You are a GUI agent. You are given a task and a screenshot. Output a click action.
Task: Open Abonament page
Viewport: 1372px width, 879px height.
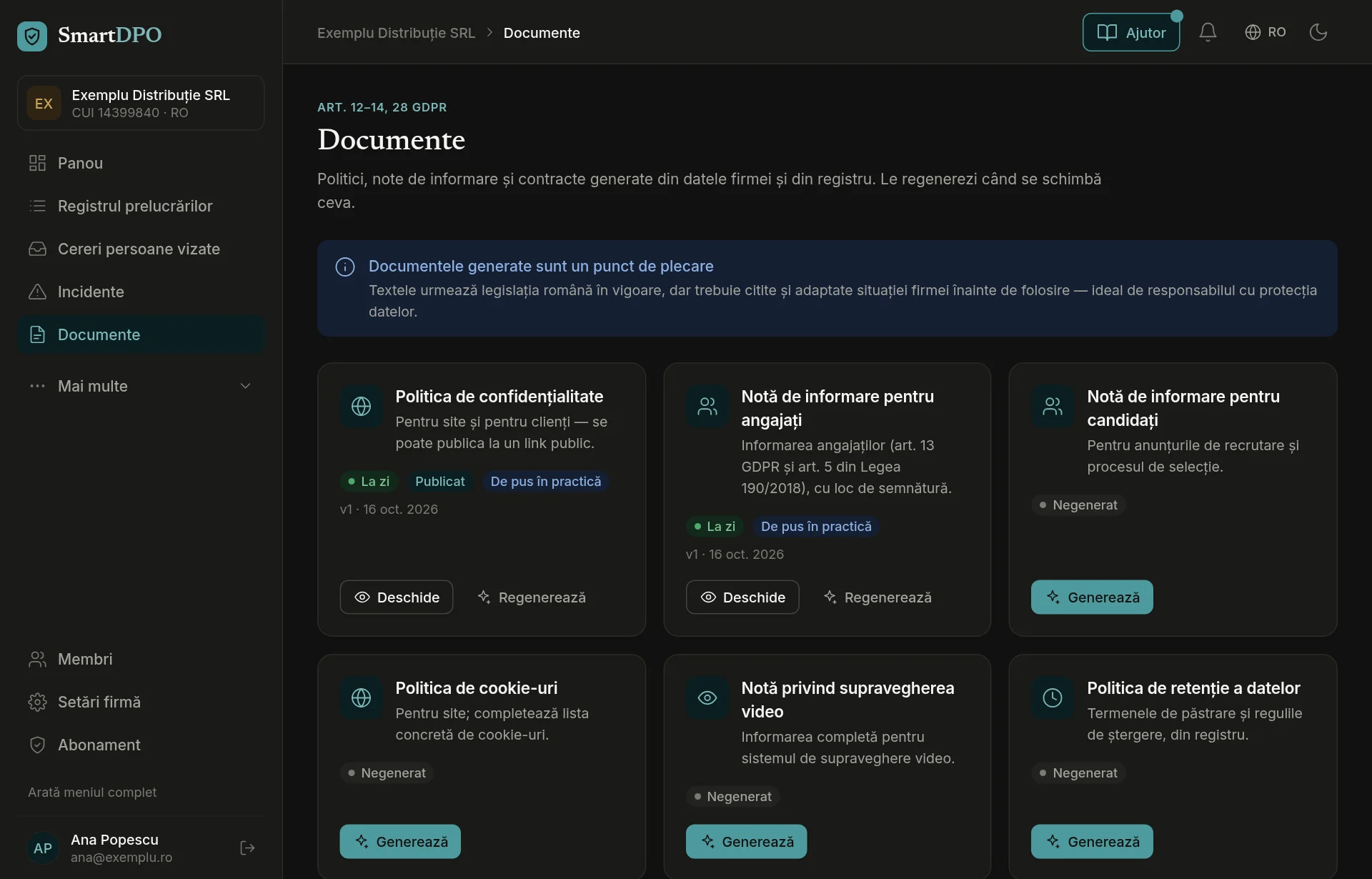141,745
